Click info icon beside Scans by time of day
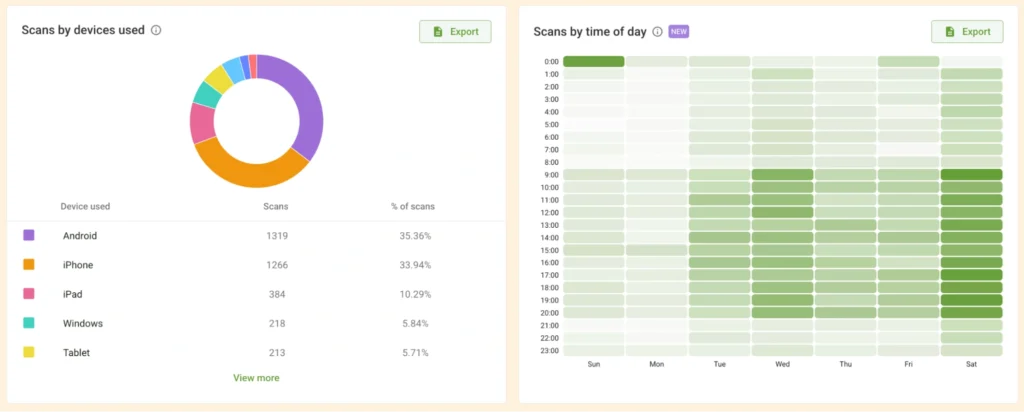This screenshot has width=1024, height=412. click(x=657, y=31)
